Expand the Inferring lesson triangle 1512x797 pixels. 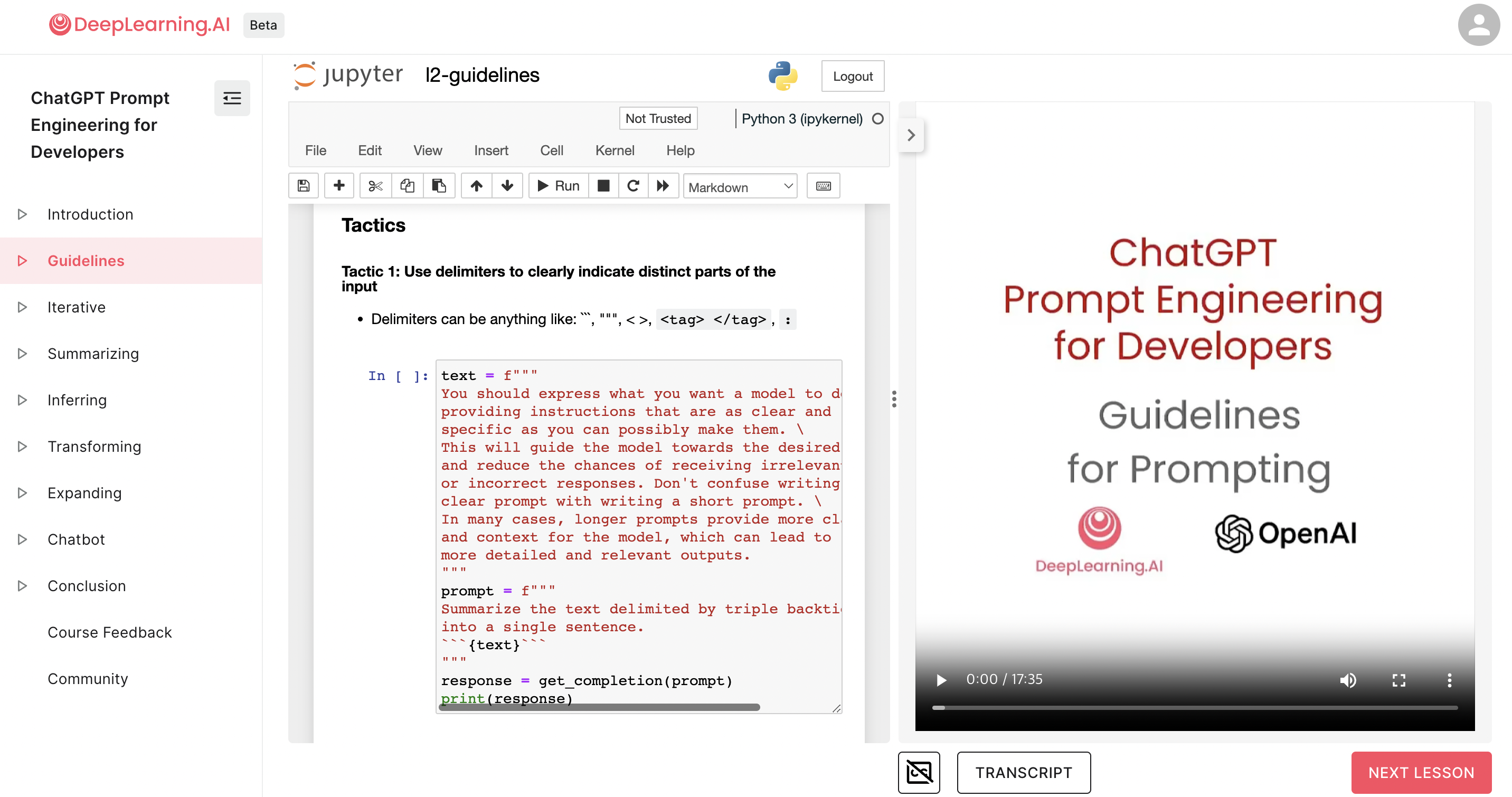pyautogui.click(x=22, y=400)
